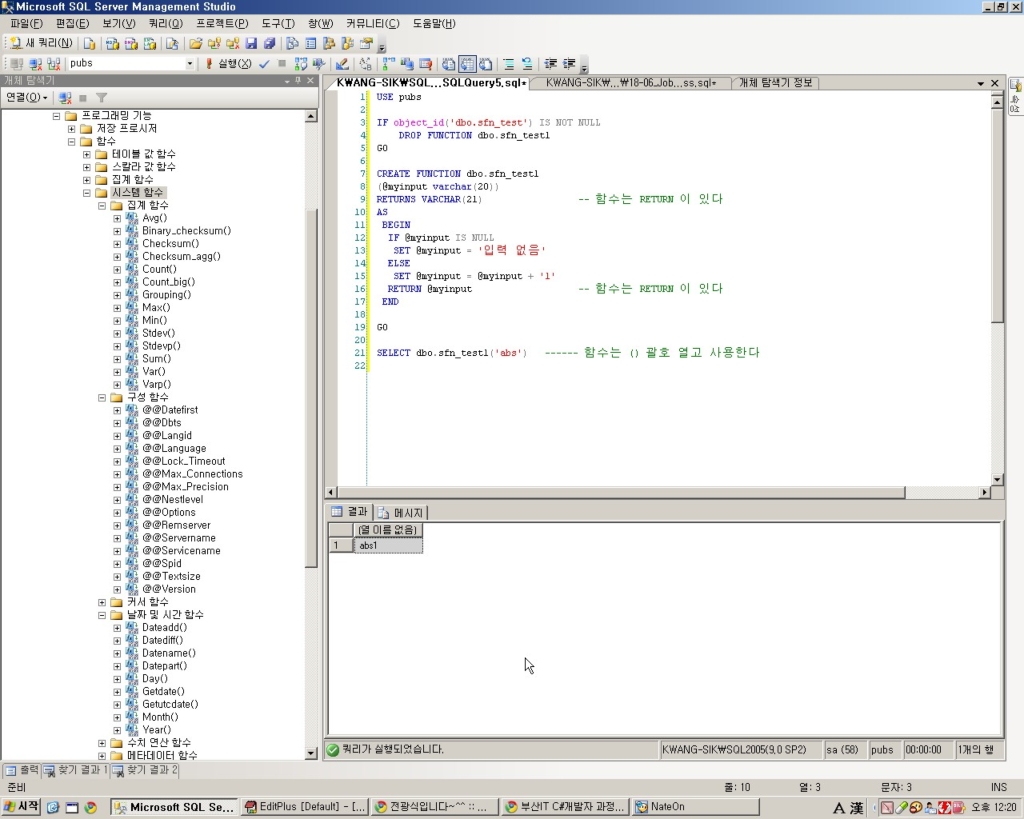Open the 출력 (Output) bottom tab
1024x819 pixels.
click(22, 770)
